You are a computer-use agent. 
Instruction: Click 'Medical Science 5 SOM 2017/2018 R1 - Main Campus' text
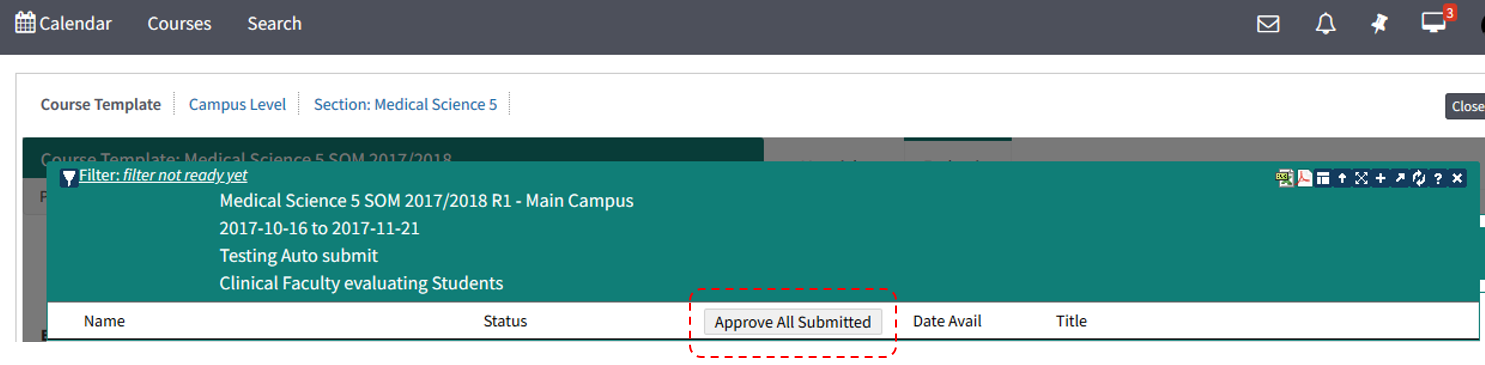pos(426,201)
